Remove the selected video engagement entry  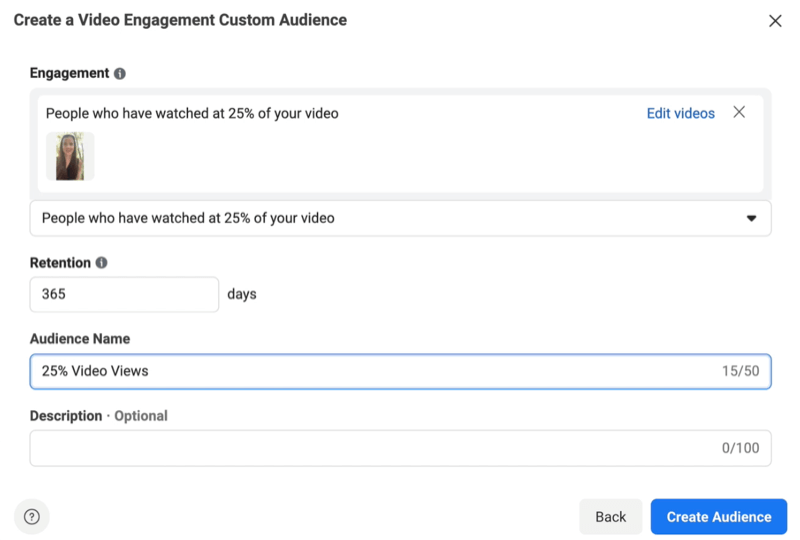(x=739, y=112)
